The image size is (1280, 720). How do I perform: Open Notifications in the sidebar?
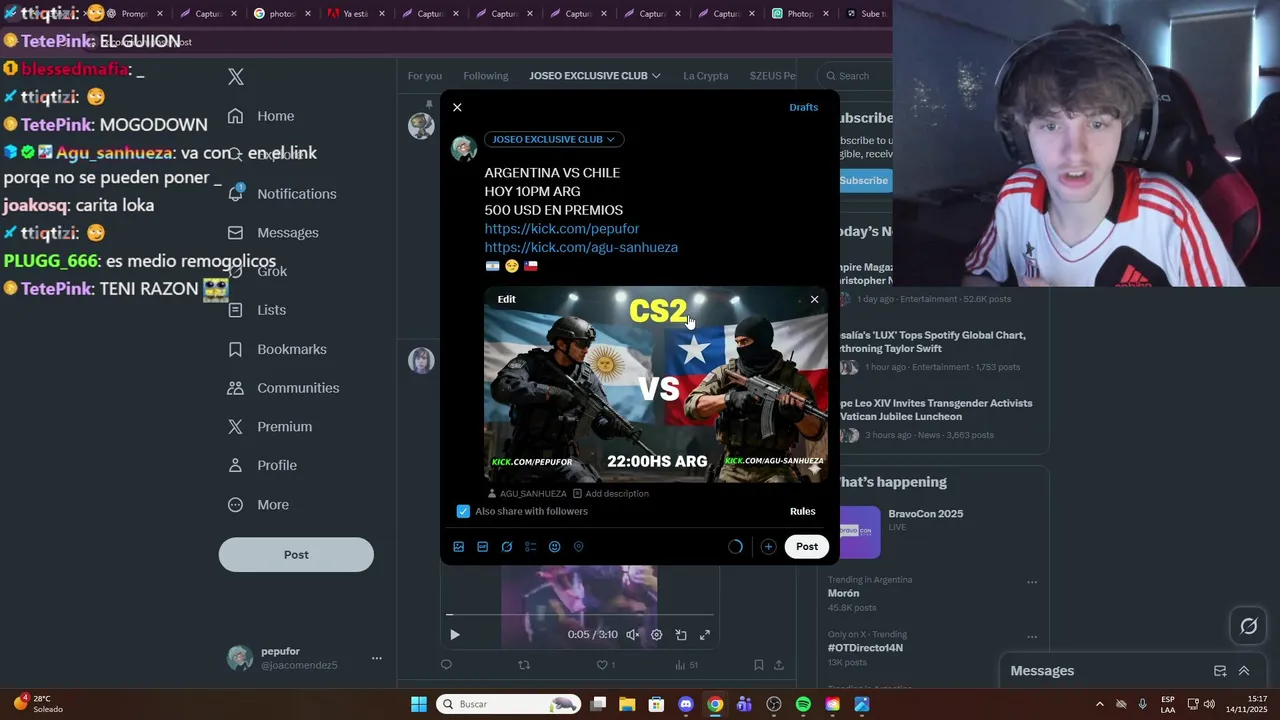[x=282, y=194]
